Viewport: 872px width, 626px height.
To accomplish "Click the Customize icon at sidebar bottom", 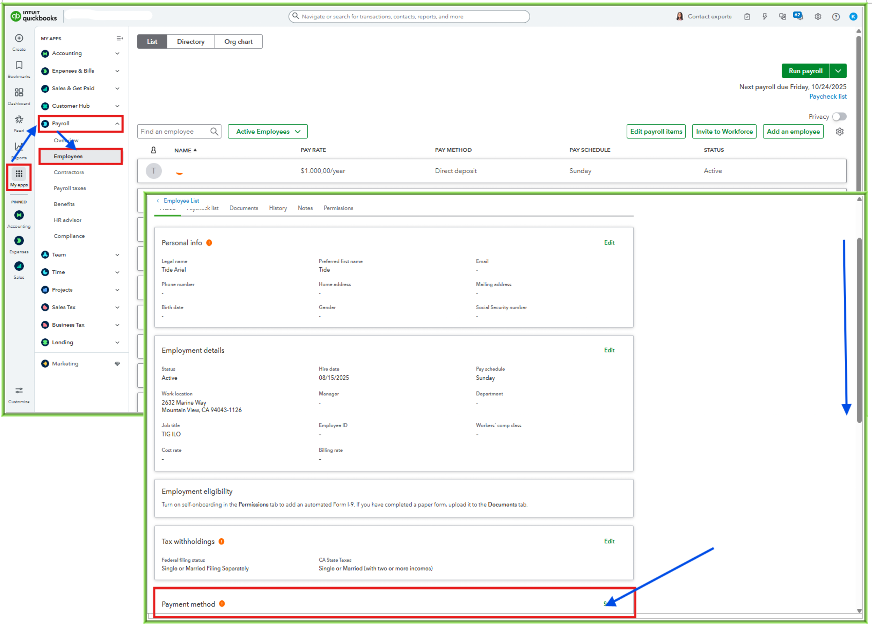I will click(x=19, y=390).
